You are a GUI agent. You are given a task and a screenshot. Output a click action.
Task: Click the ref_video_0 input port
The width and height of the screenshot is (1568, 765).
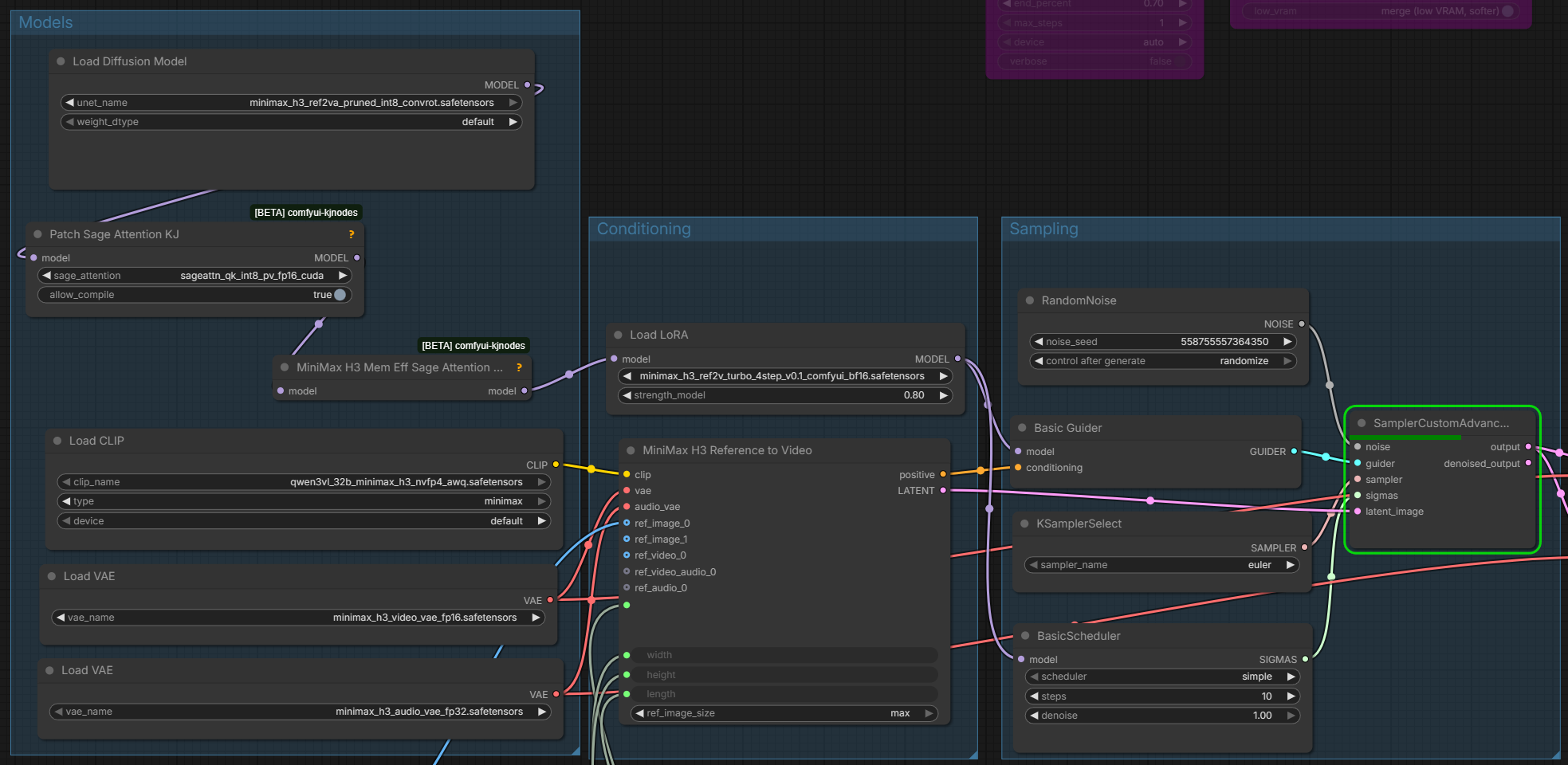[x=627, y=555]
